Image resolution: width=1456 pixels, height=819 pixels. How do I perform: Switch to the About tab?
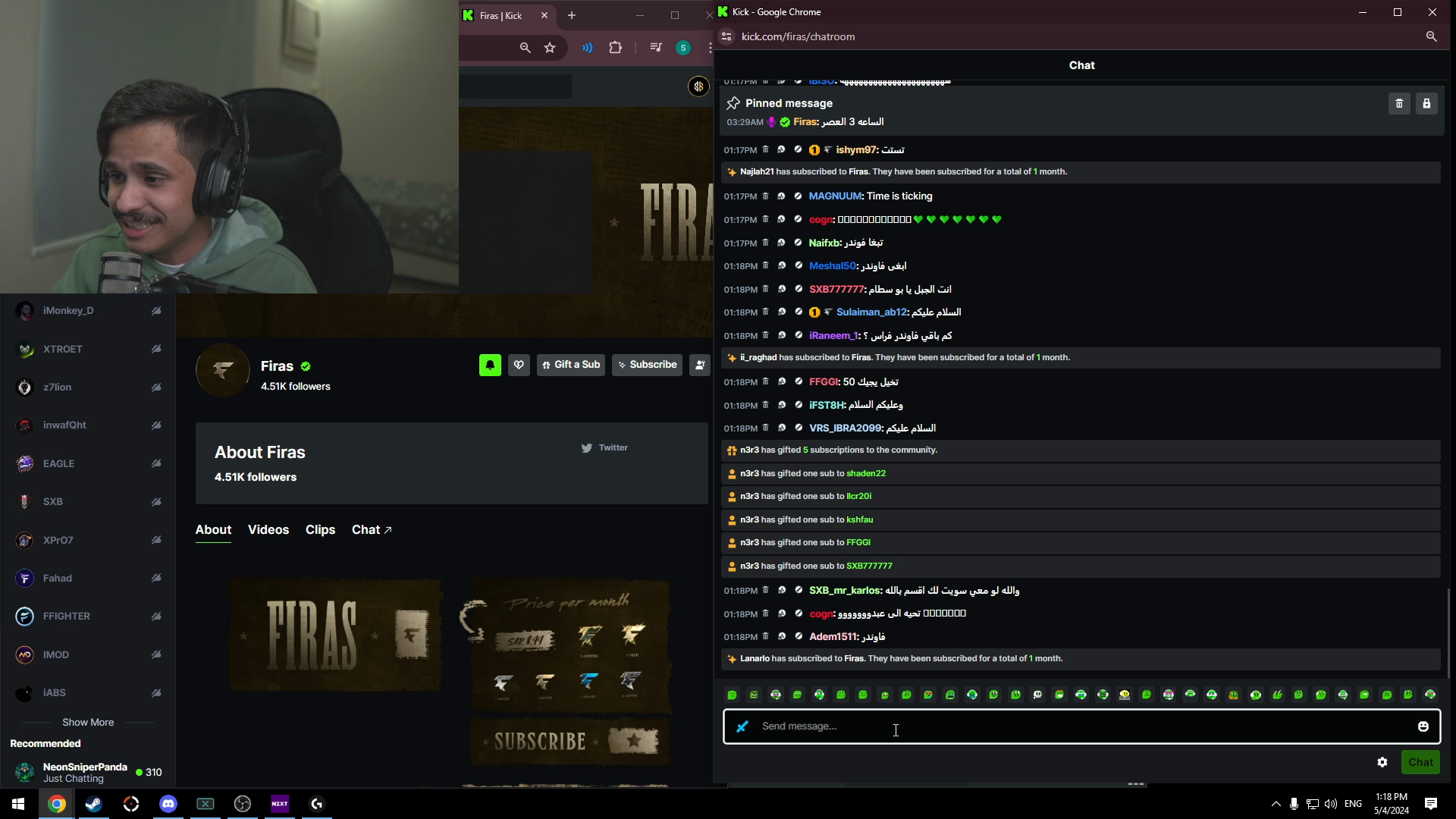tap(213, 530)
